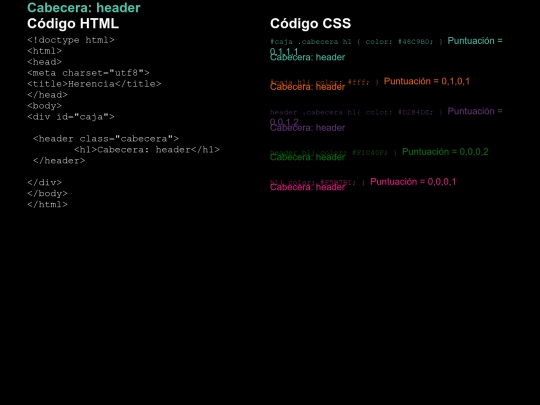Click the orange "Cabecera: header" sample
The height and width of the screenshot is (405, 540).
click(x=307, y=87)
